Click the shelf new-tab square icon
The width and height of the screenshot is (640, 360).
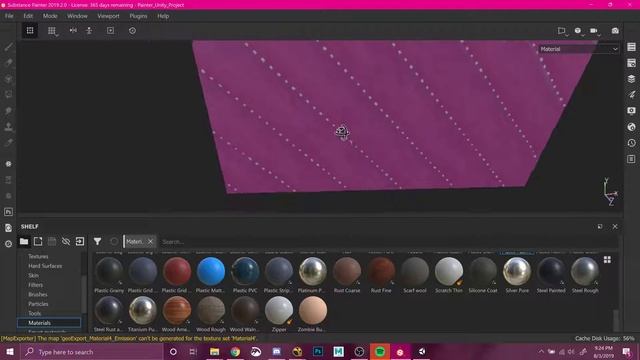38,242
